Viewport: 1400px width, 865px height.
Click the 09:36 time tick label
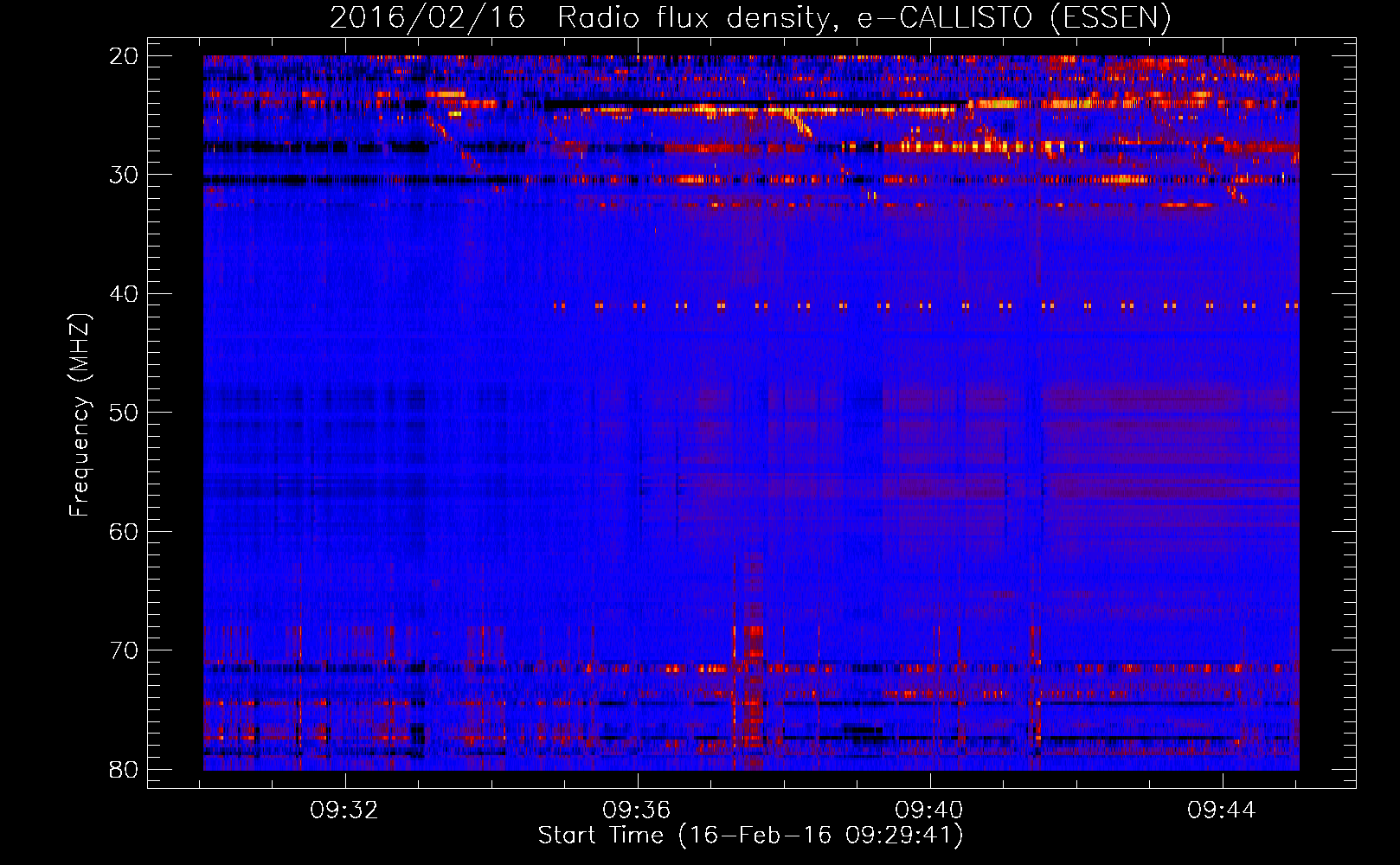(638, 811)
